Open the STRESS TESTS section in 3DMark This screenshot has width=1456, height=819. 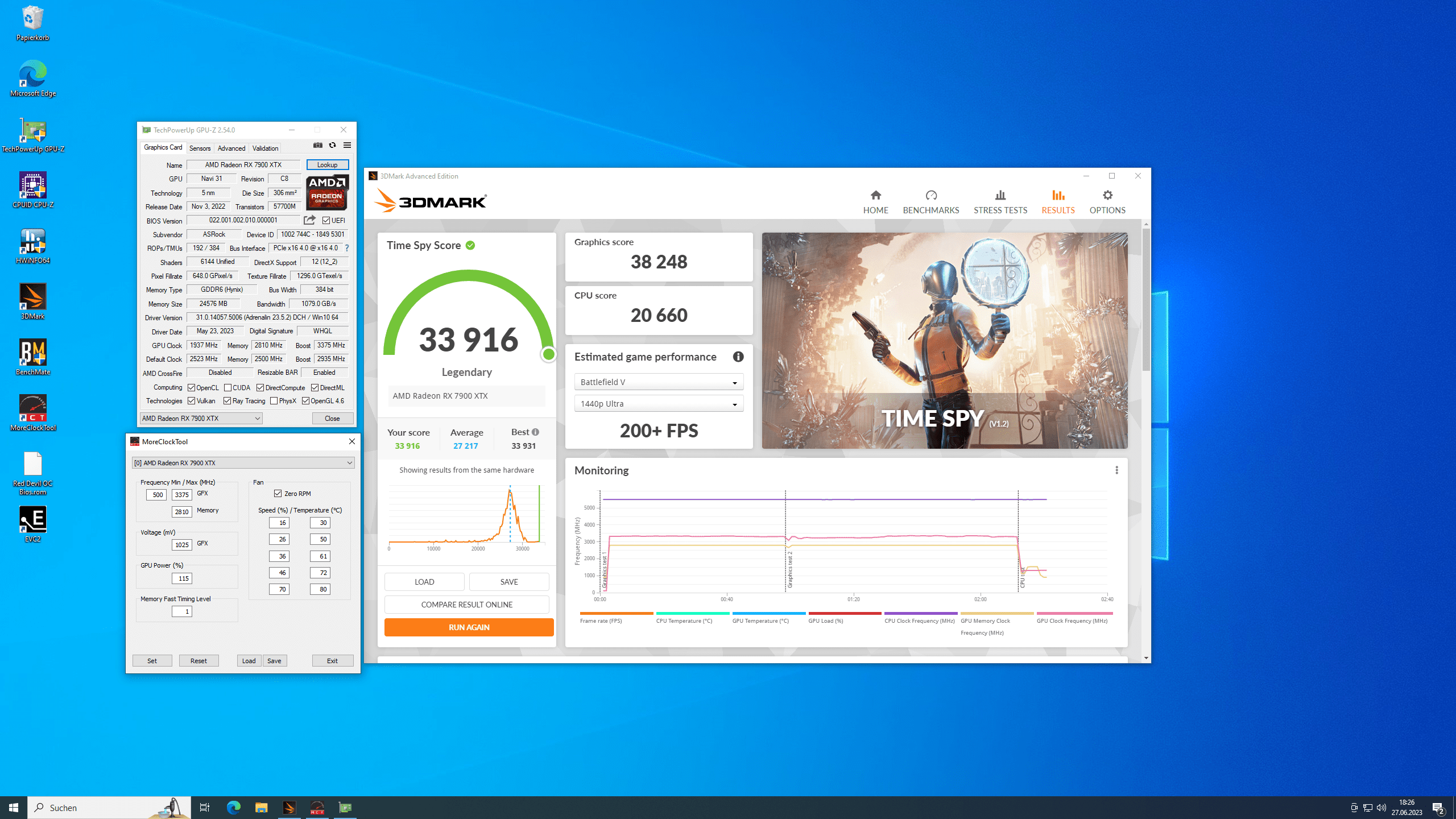tap(1000, 202)
